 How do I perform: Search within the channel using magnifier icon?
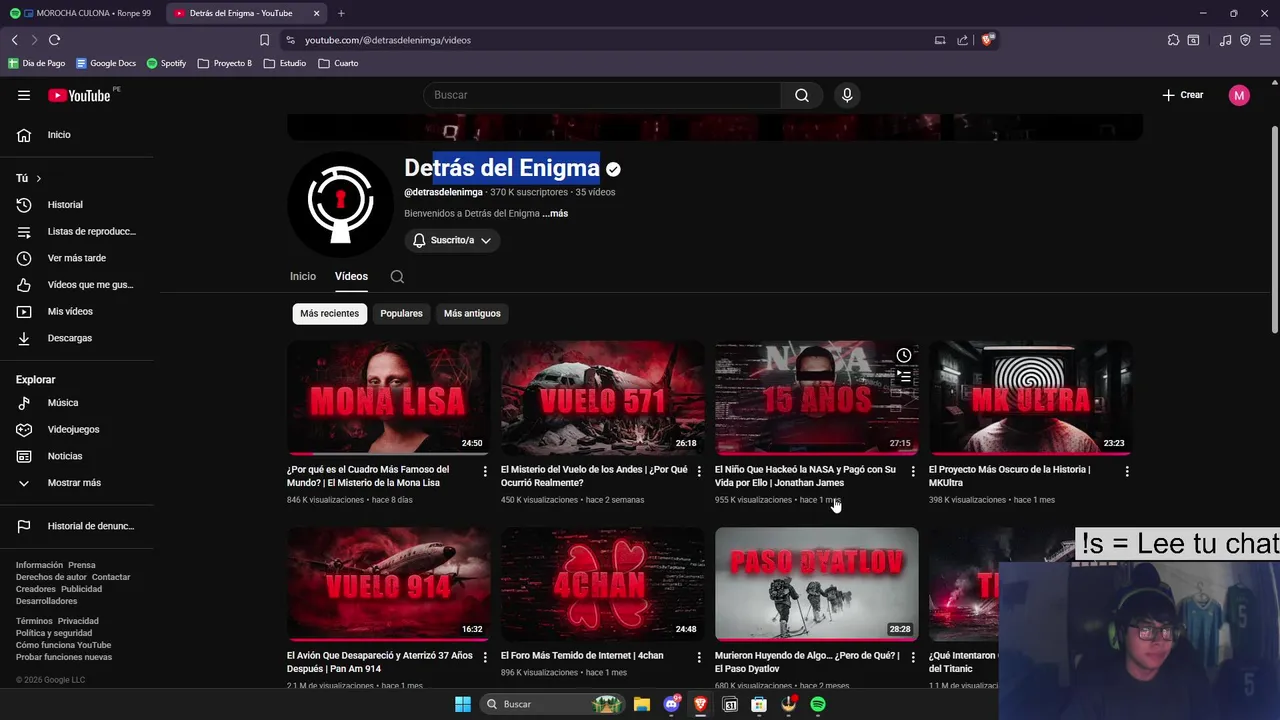[x=397, y=277]
